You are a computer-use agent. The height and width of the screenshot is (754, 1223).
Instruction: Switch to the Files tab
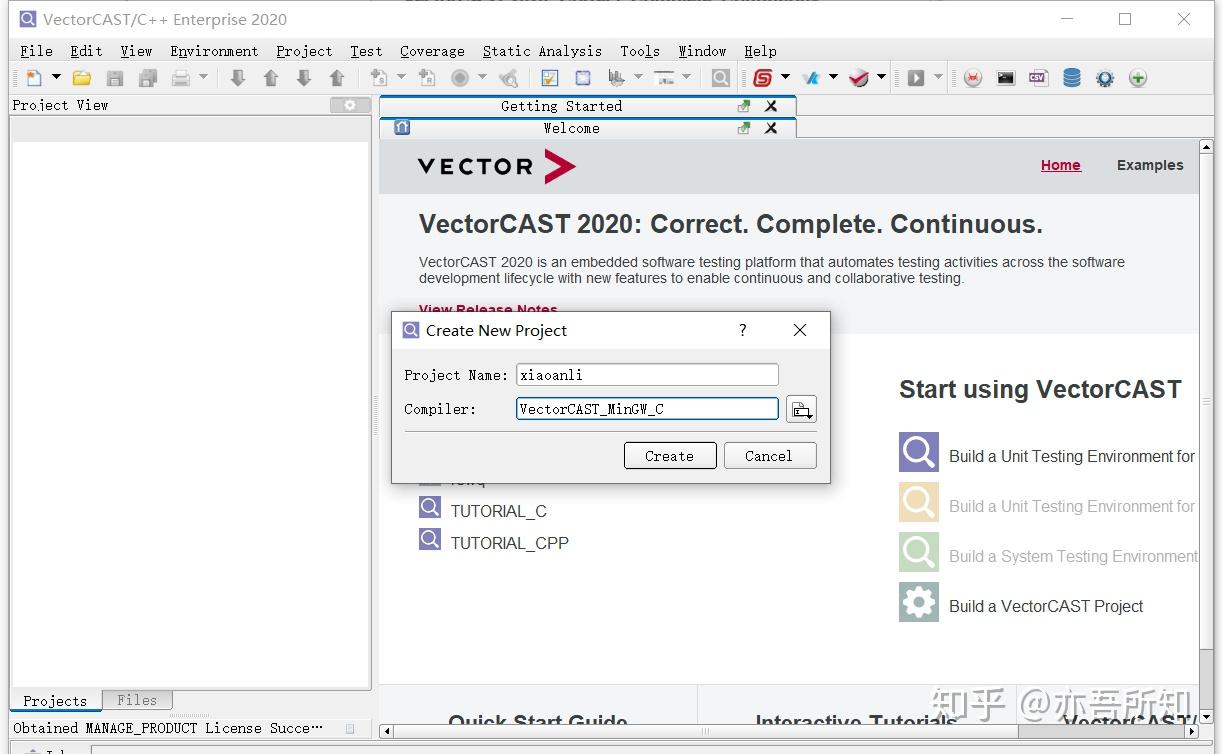click(137, 700)
